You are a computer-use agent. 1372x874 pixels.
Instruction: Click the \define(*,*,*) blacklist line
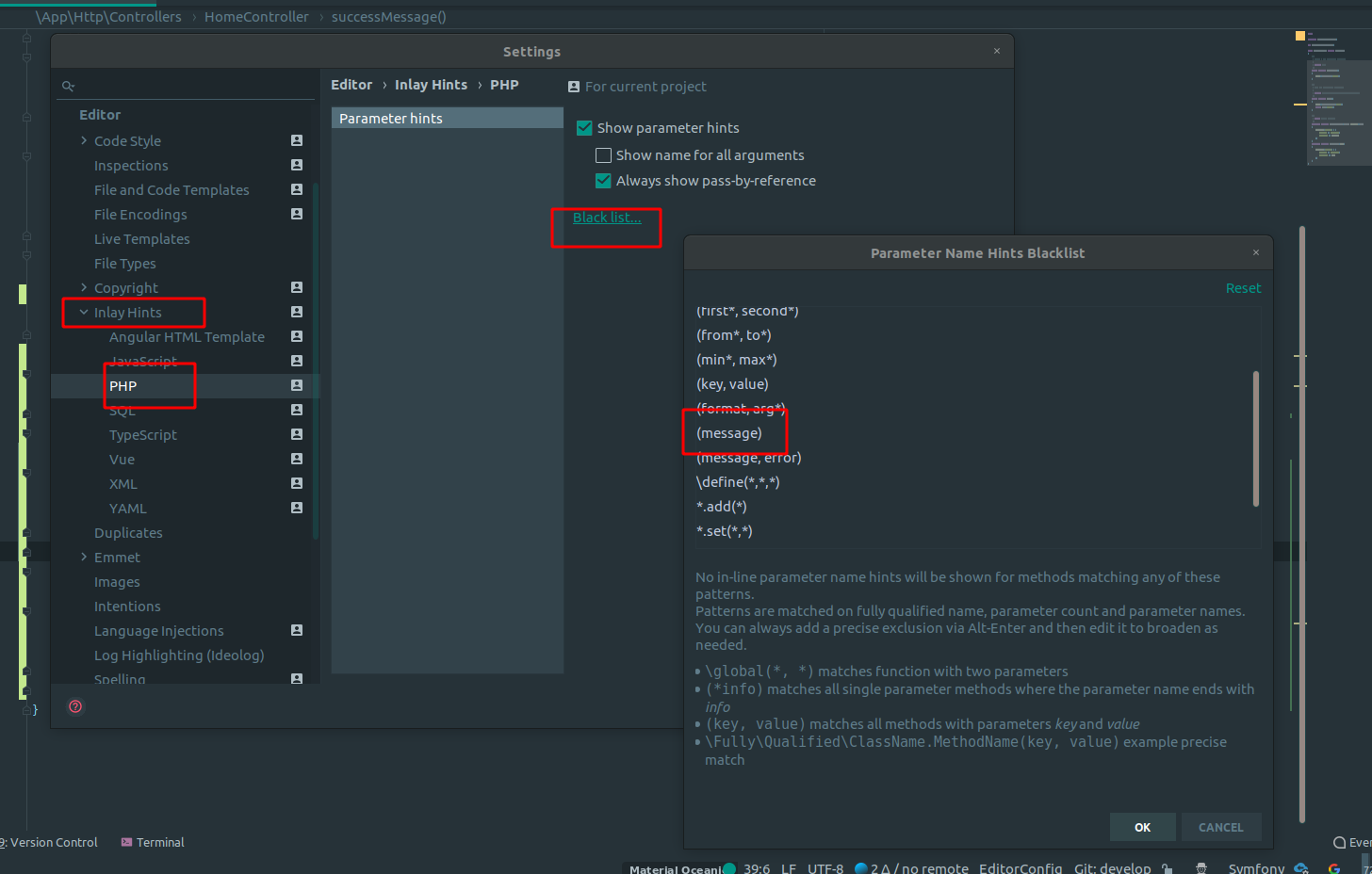click(738, 482)
